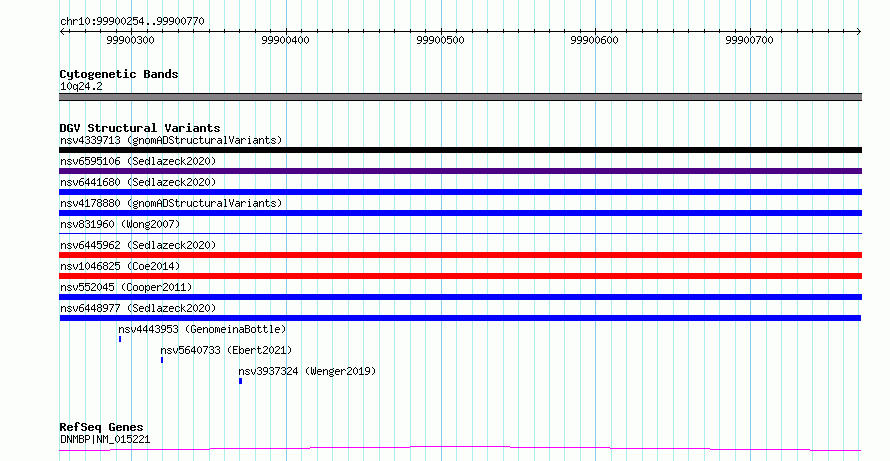Viewport: 890px width, 461px height.
Task: Click nsv5640733 Ebert2021 label
Action: click(226, 350)
